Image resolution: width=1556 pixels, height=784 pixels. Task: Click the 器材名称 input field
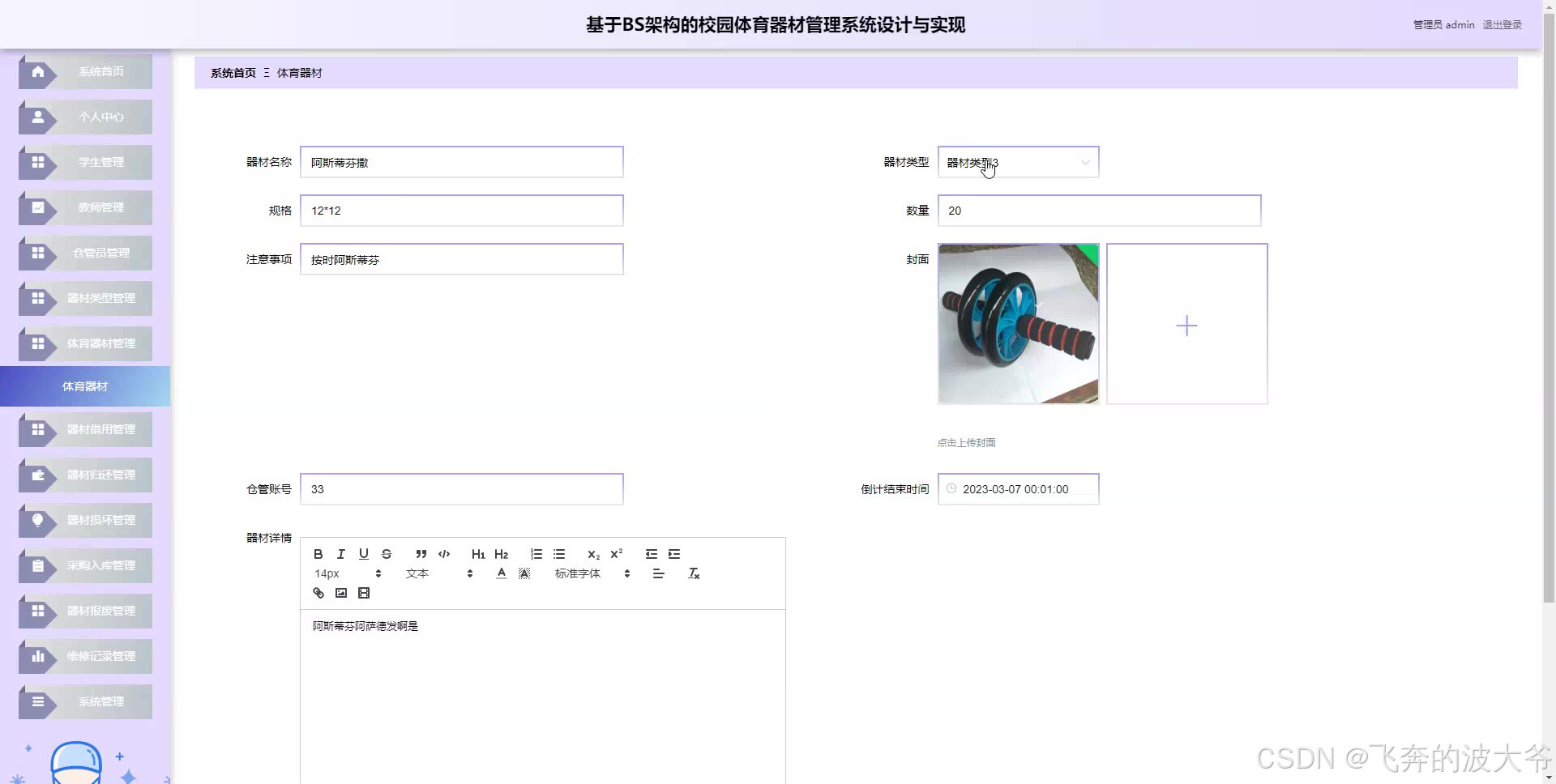462,162
